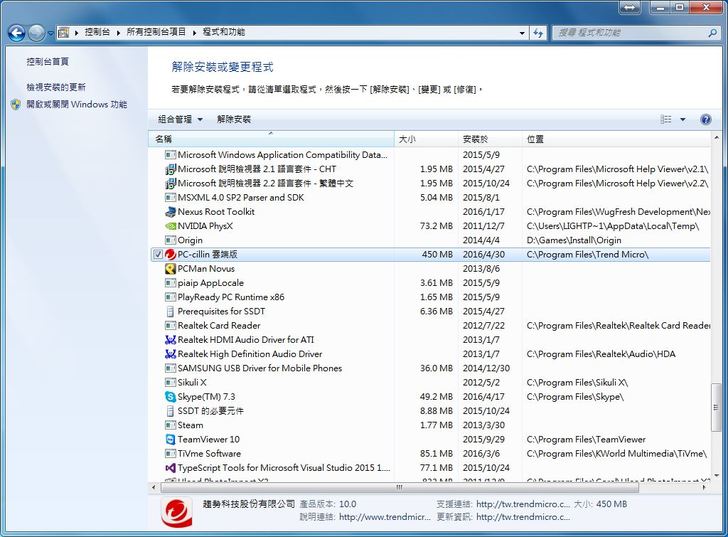Click the horizontal scrollbar thumb

(400, 487)
